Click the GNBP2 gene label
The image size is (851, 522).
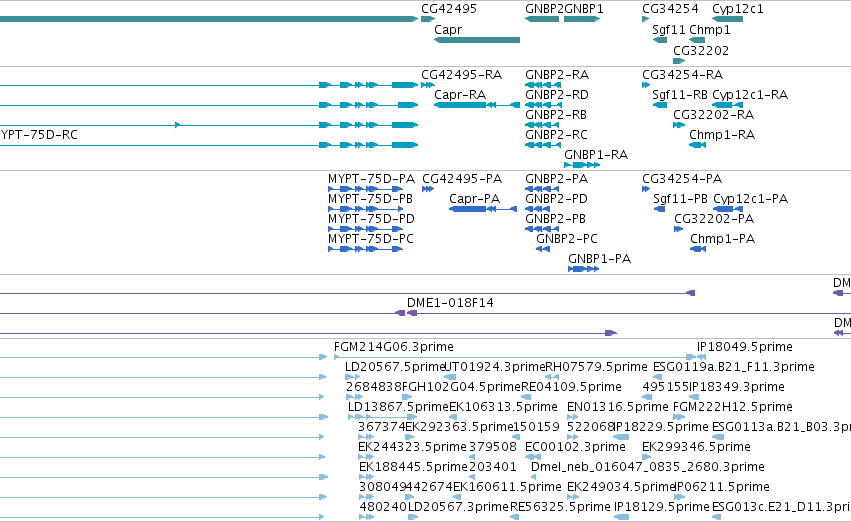point(544,9)
